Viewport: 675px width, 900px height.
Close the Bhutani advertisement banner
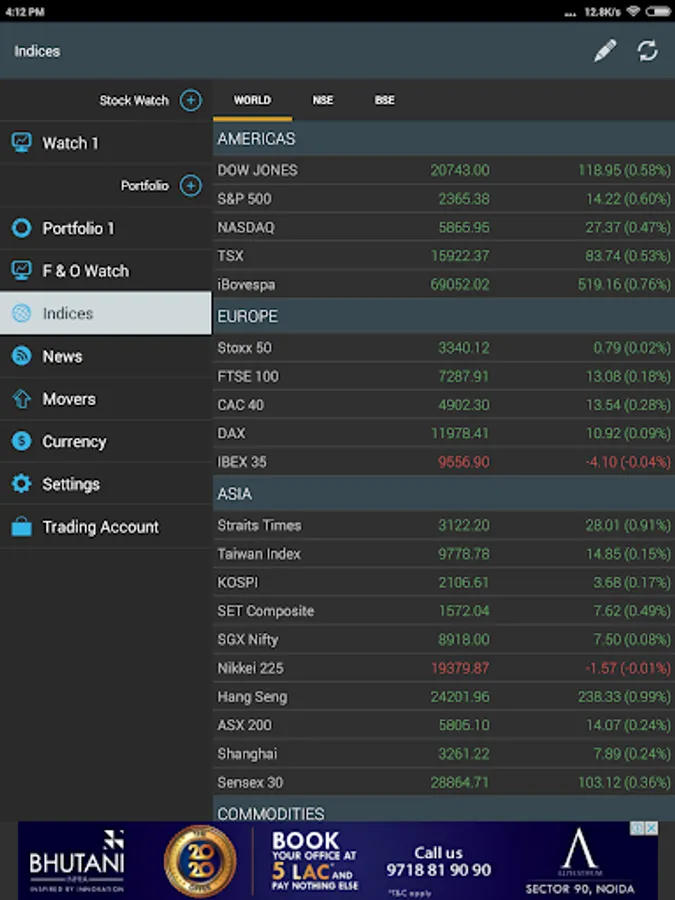(652, 828)
